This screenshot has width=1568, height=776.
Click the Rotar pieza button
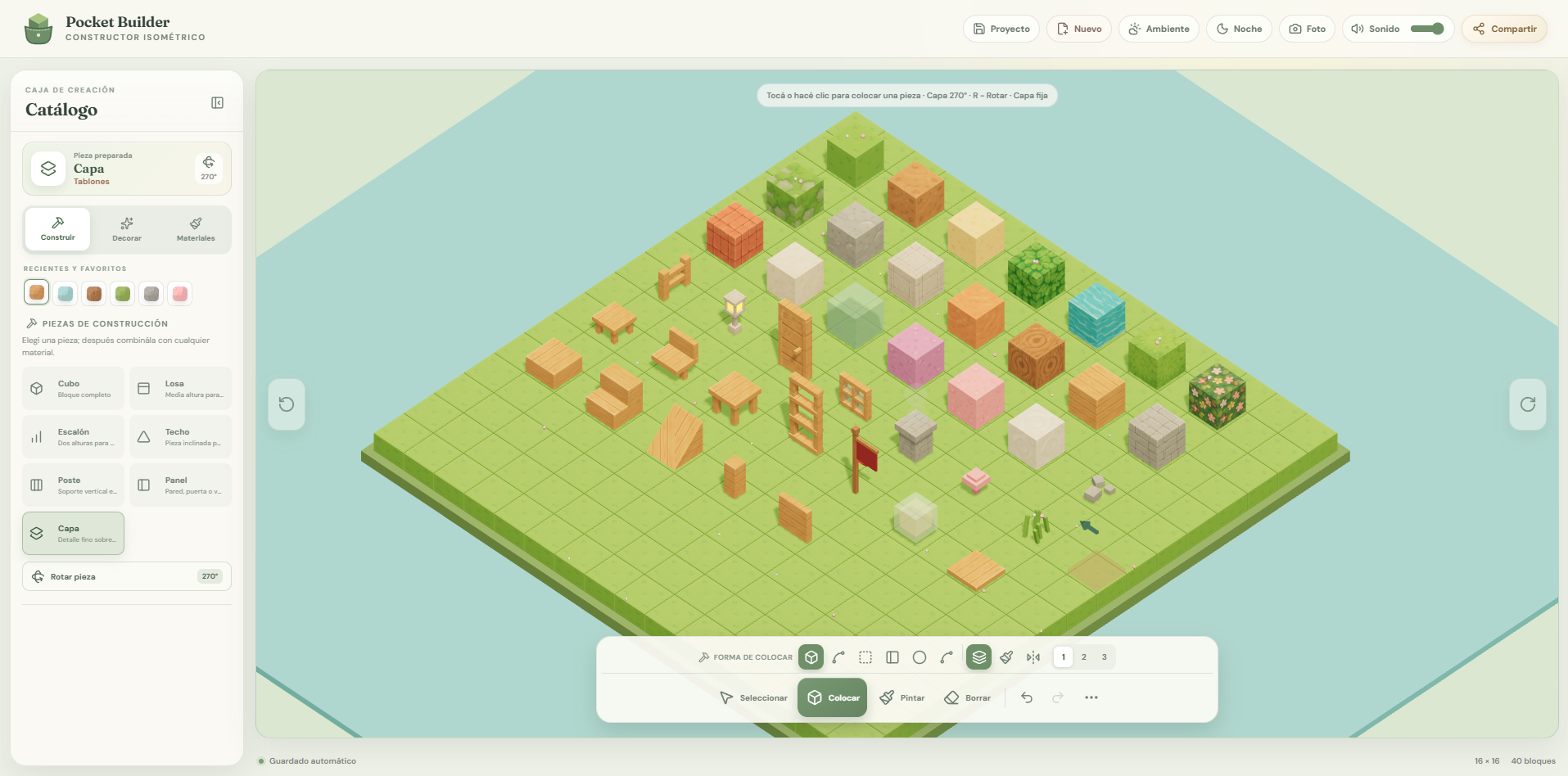127,576
